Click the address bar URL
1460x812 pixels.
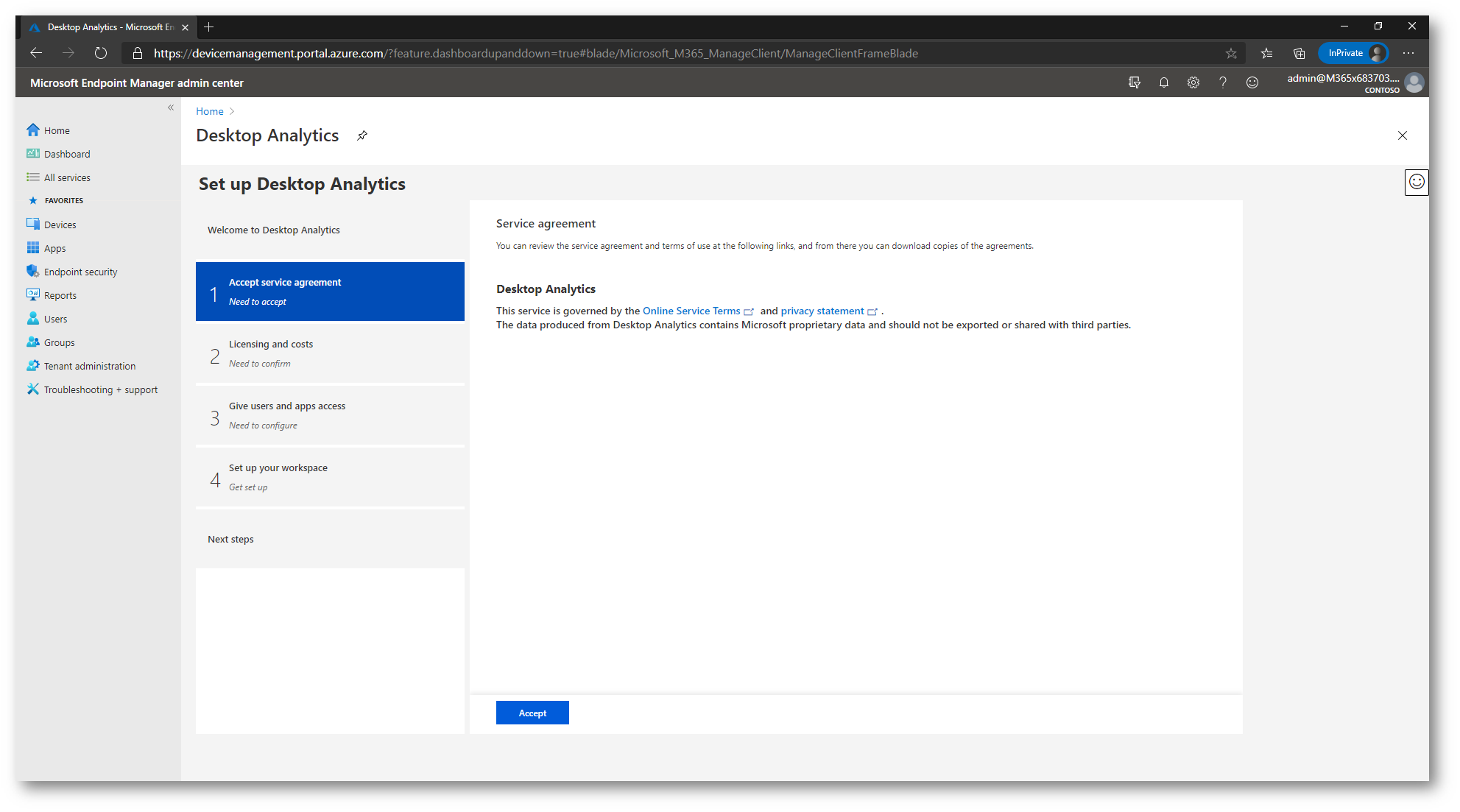(x=536, y=53)
